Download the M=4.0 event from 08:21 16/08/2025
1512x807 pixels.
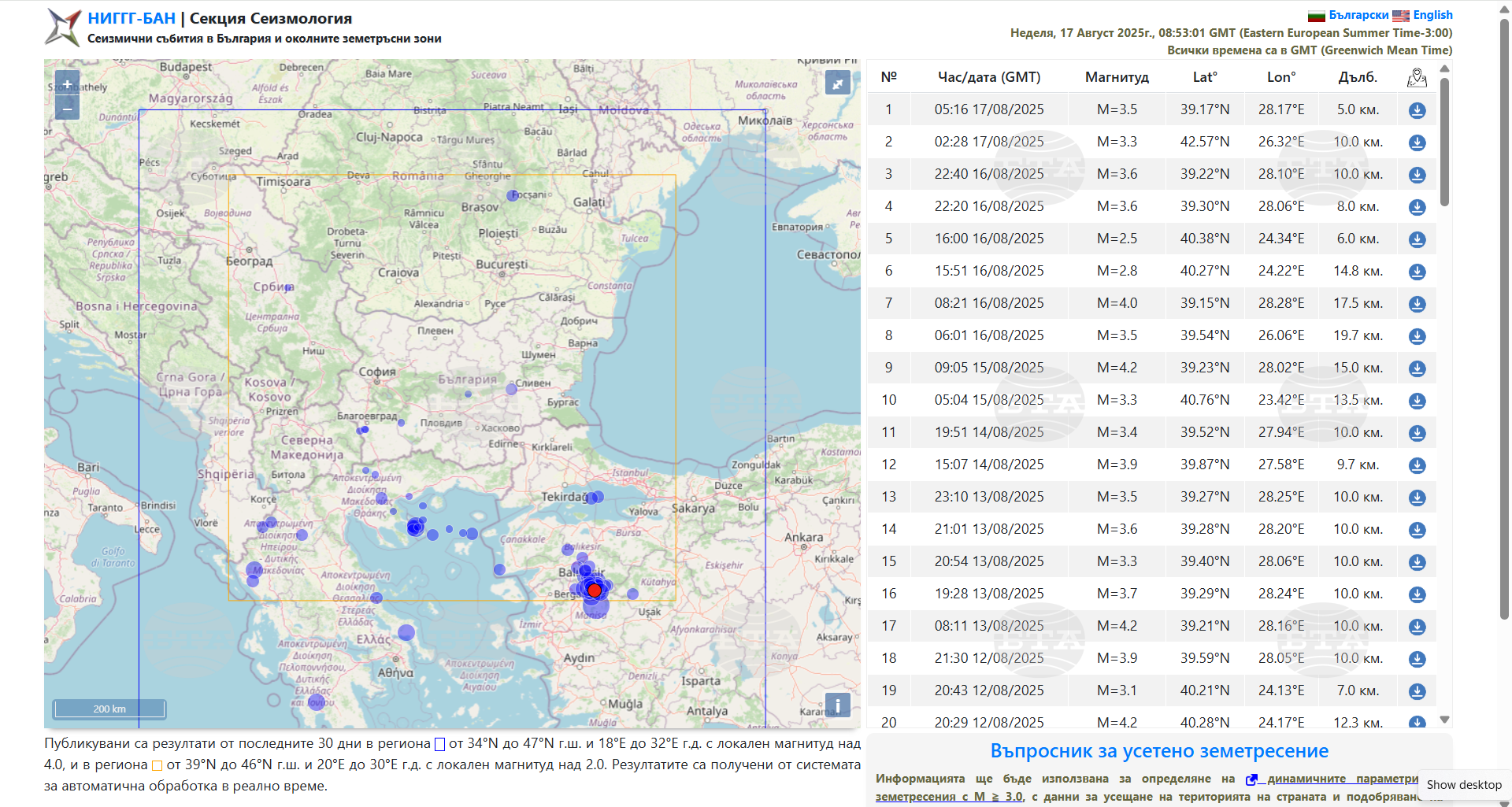point(1417,304)
